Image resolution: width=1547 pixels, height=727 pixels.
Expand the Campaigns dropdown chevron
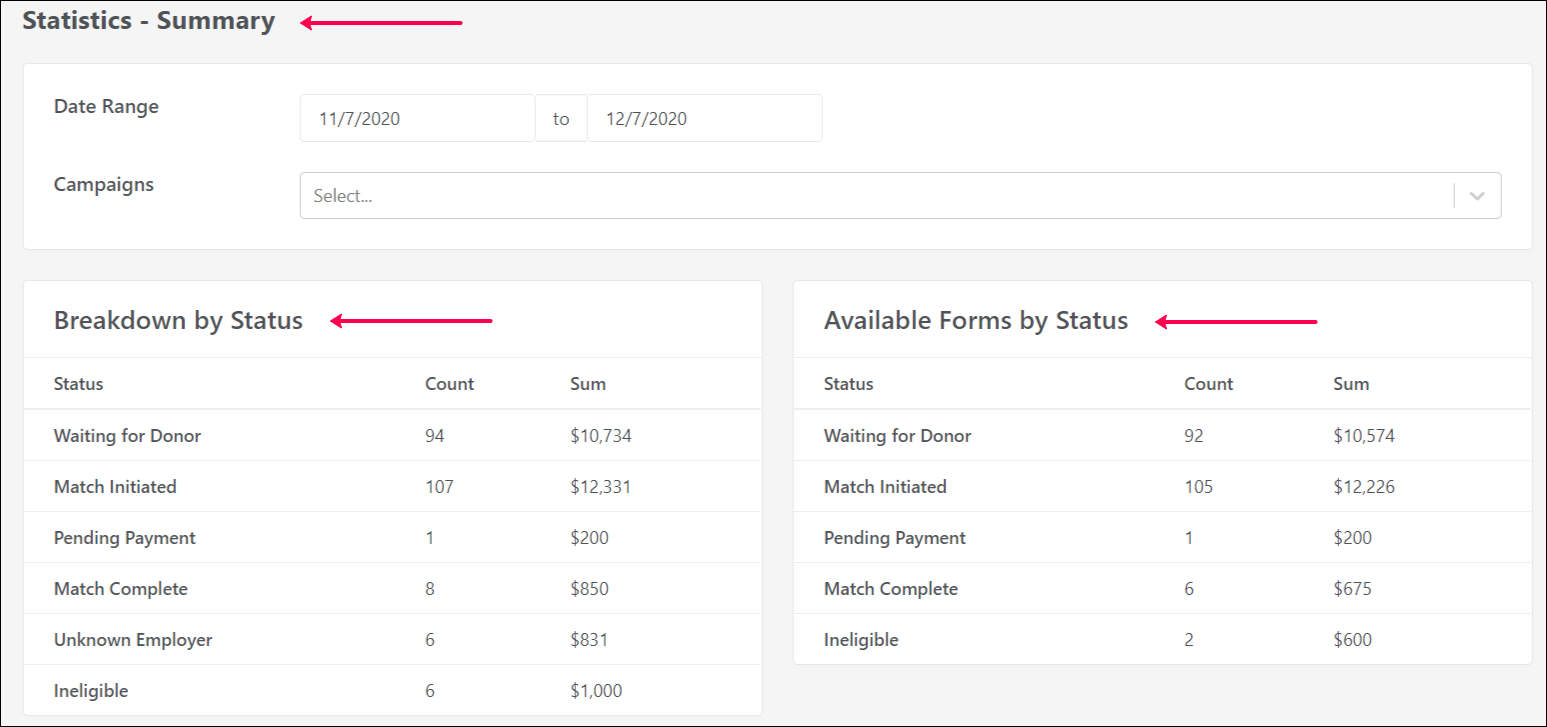[1477, 196]
